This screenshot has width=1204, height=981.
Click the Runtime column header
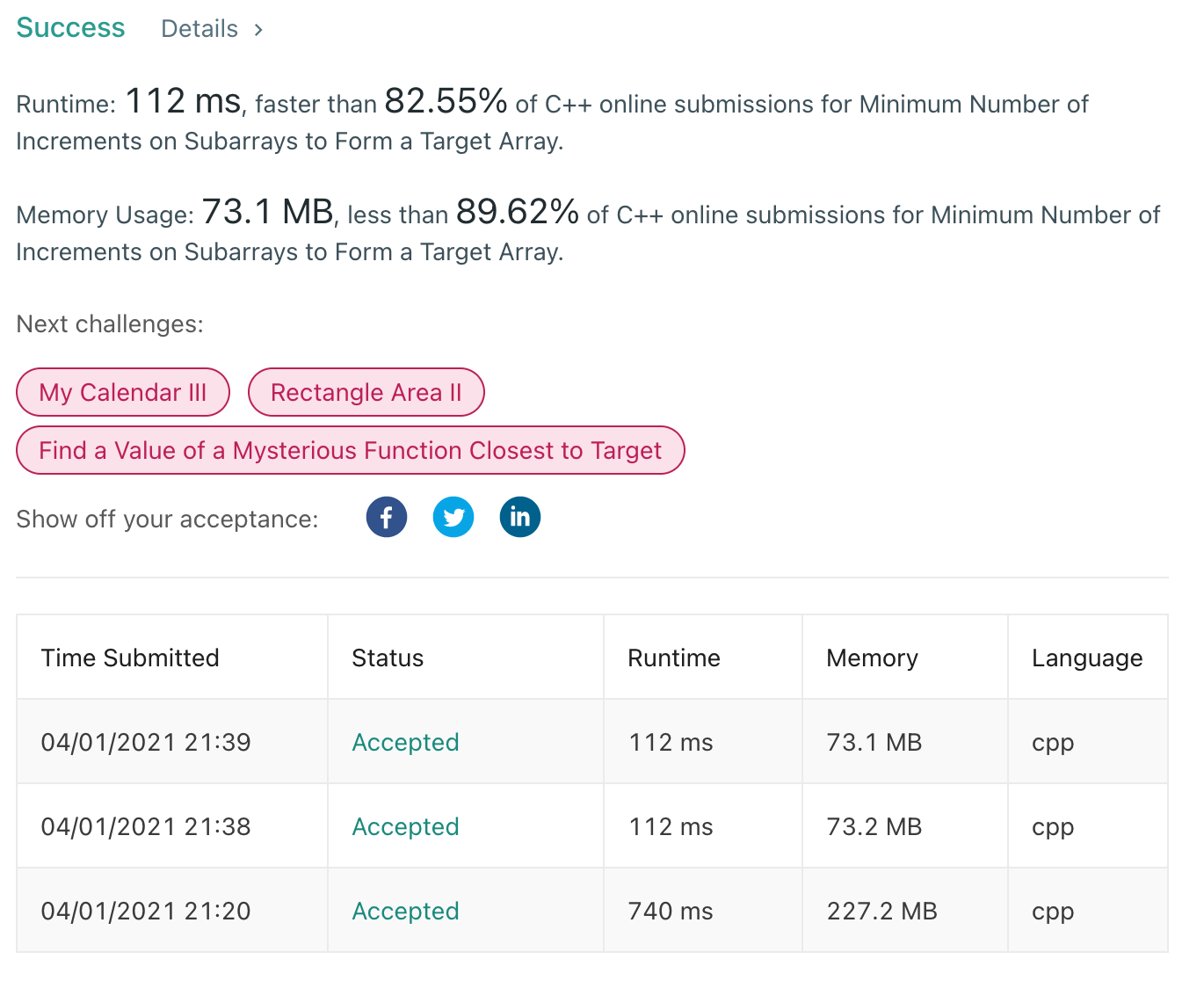(x=673, y=658)
